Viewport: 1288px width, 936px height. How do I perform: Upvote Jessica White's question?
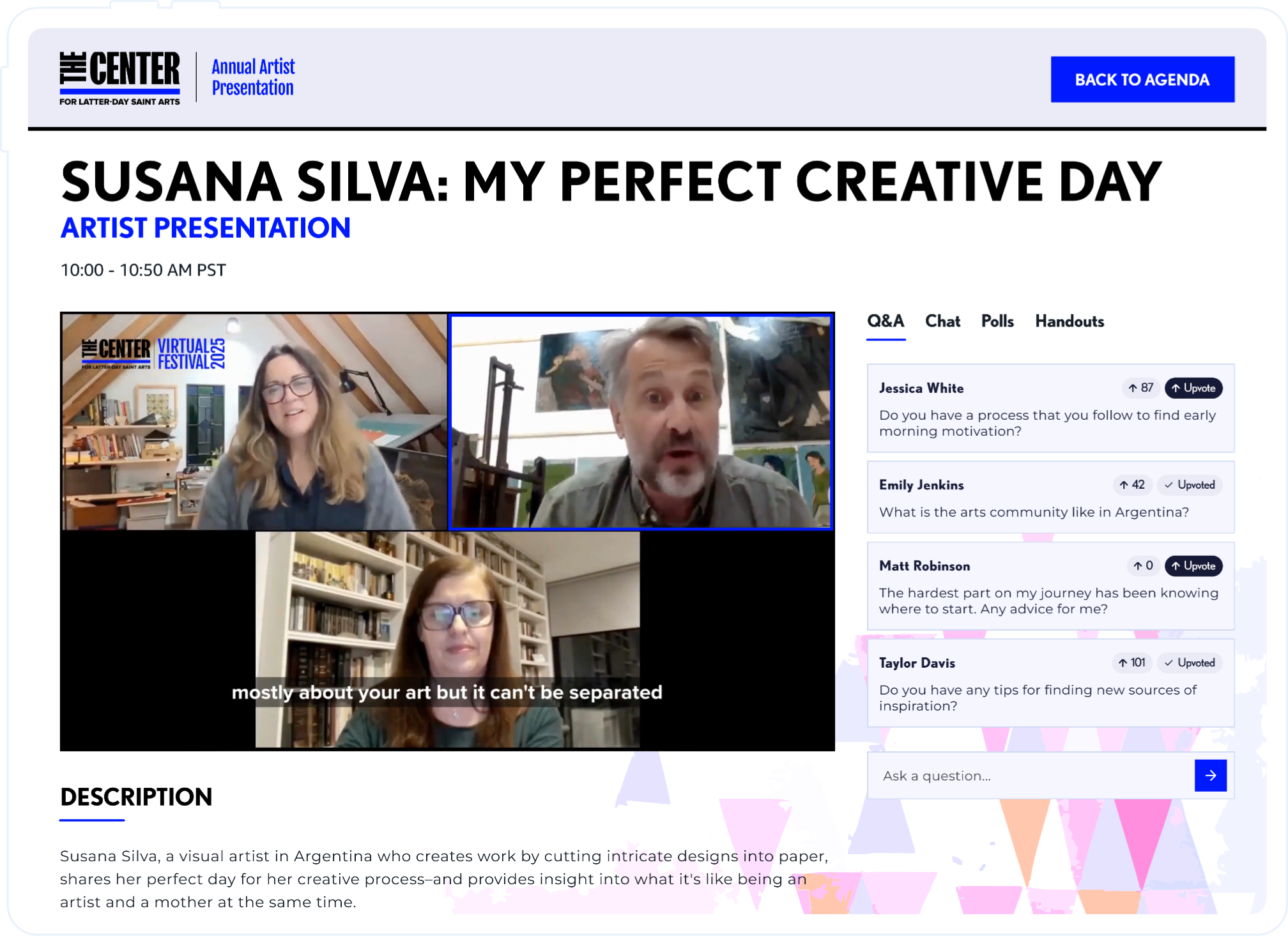click(x=1193, y=388)
